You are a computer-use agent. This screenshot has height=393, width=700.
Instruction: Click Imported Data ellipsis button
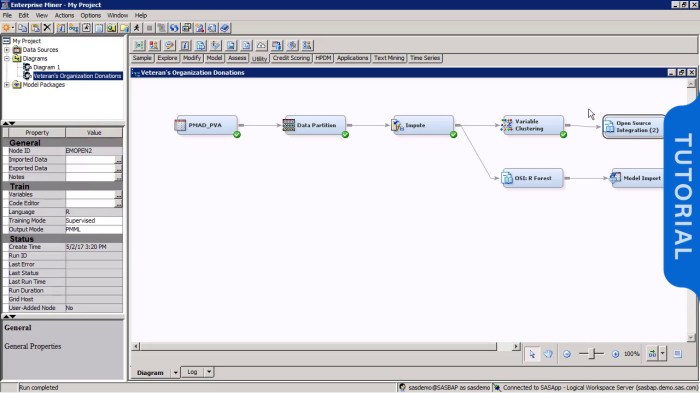pyautogui.click(x=118, y=160)
